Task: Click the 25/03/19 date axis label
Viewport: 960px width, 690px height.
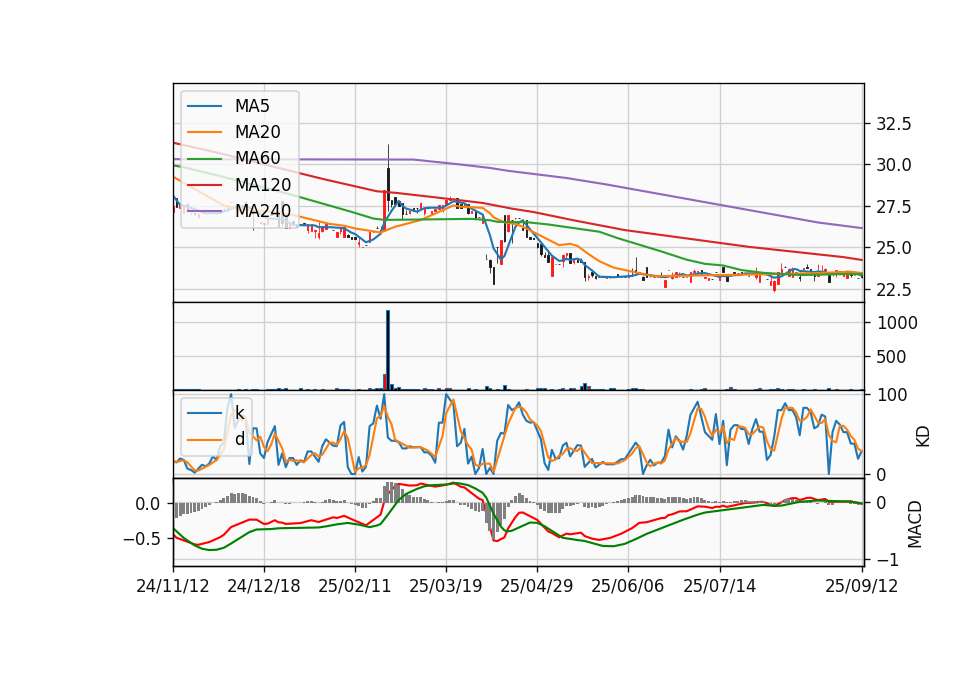Action: [x=446, y=586]
